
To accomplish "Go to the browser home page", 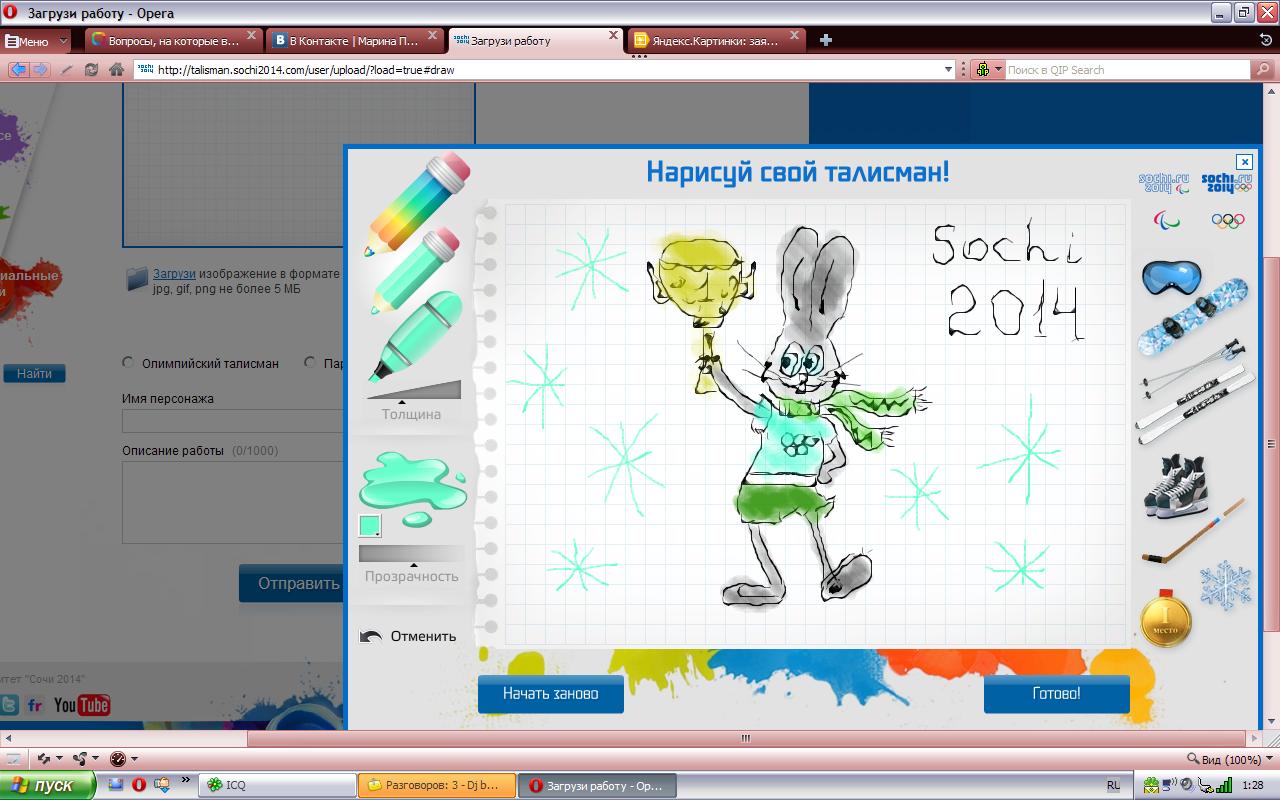I will [x=116, y=70].
